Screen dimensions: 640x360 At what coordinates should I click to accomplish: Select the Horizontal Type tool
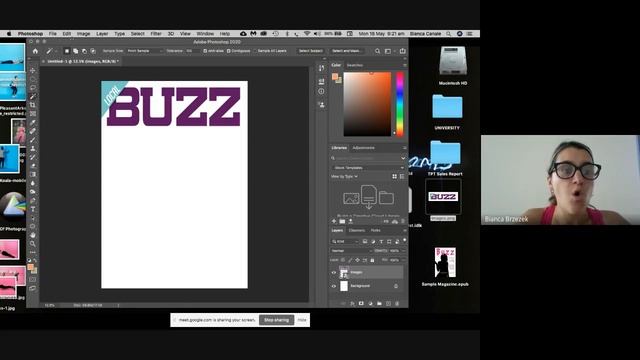click(x=33, y=209)
